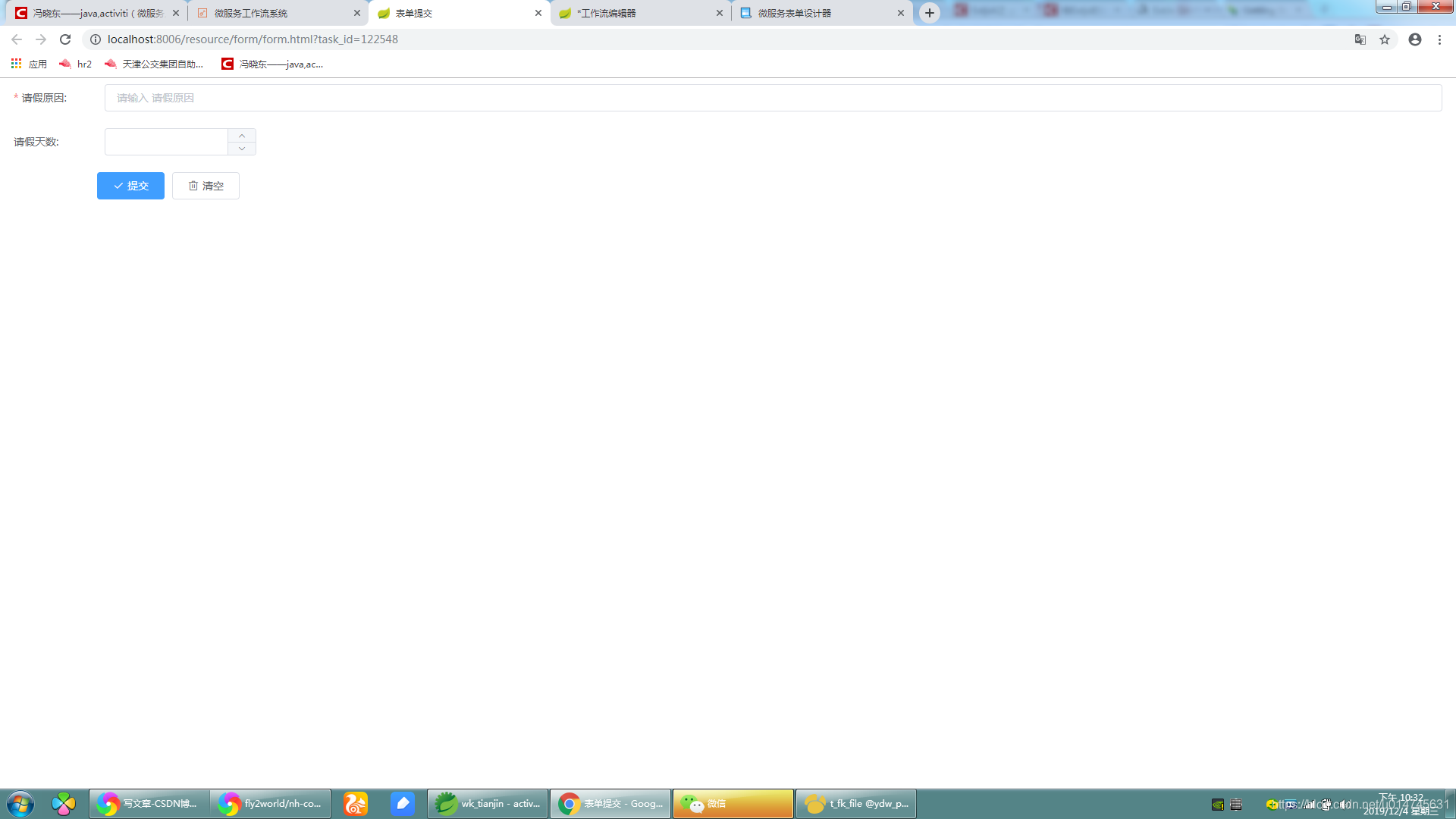Bookmark this page with the star icon
Viewport: 1456px width, 819px height.
tap(1385, 39)
